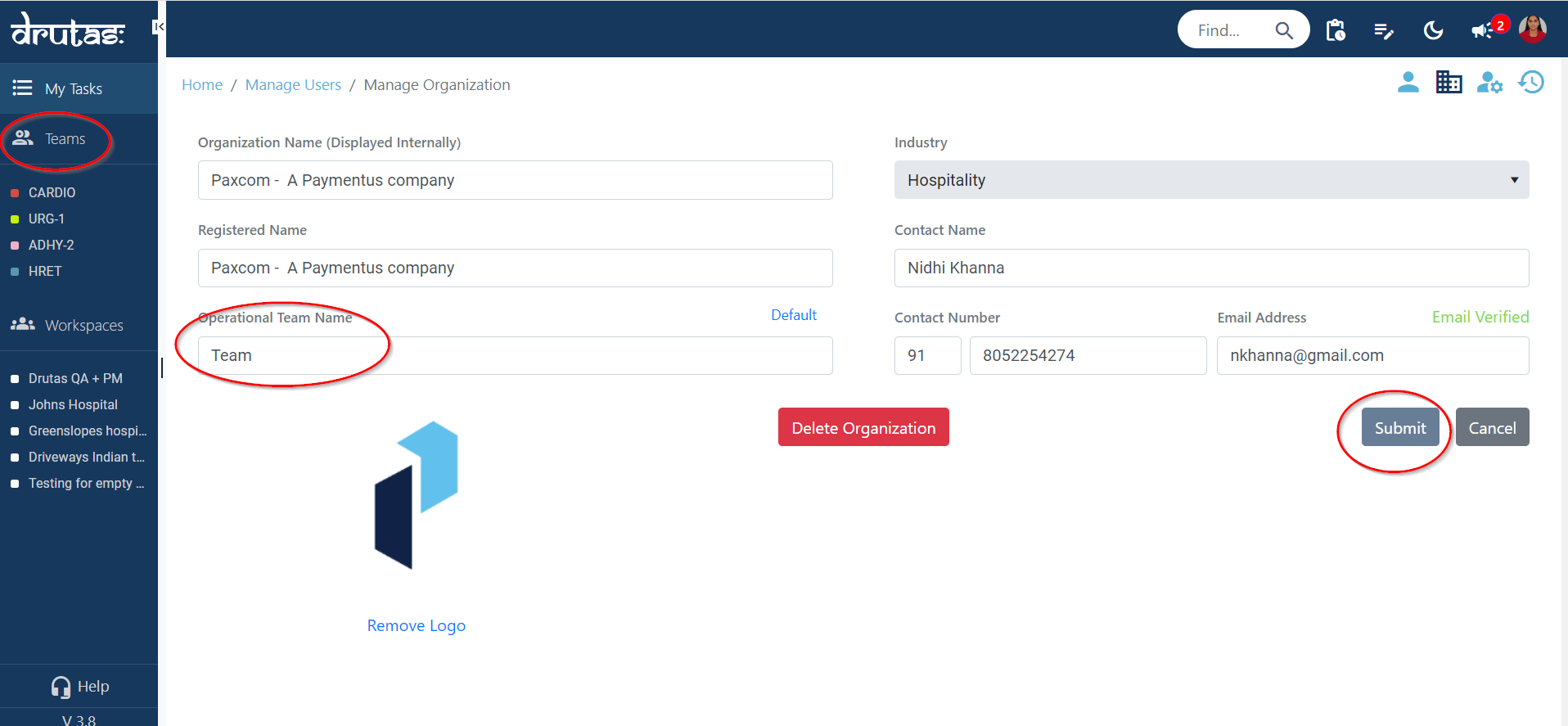Collapse the left sidebar panel
This screenshot has width=1568, height=726.
click(x=159, y=27)
